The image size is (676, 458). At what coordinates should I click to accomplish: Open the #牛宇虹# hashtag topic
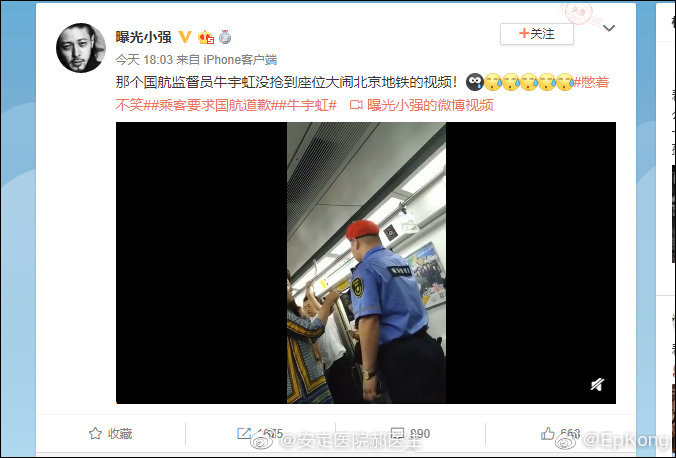[x=309, y=105]
